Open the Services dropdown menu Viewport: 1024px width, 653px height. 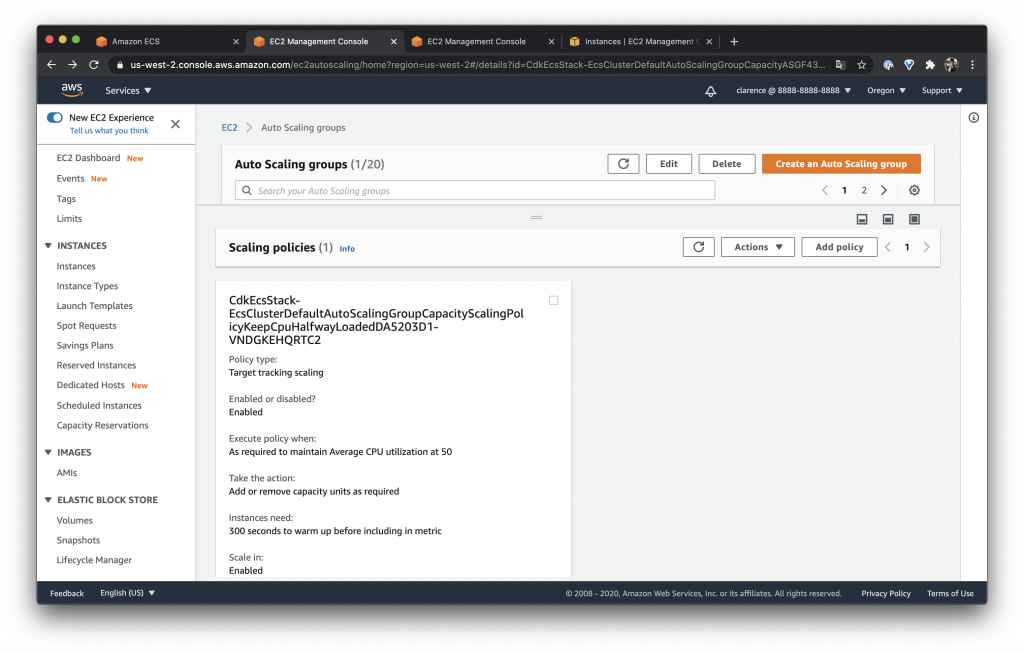point(128,91)
